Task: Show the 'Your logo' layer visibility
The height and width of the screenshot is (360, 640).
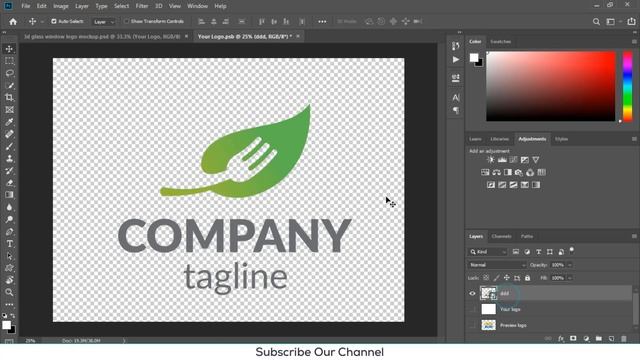Action: (472, 309)
